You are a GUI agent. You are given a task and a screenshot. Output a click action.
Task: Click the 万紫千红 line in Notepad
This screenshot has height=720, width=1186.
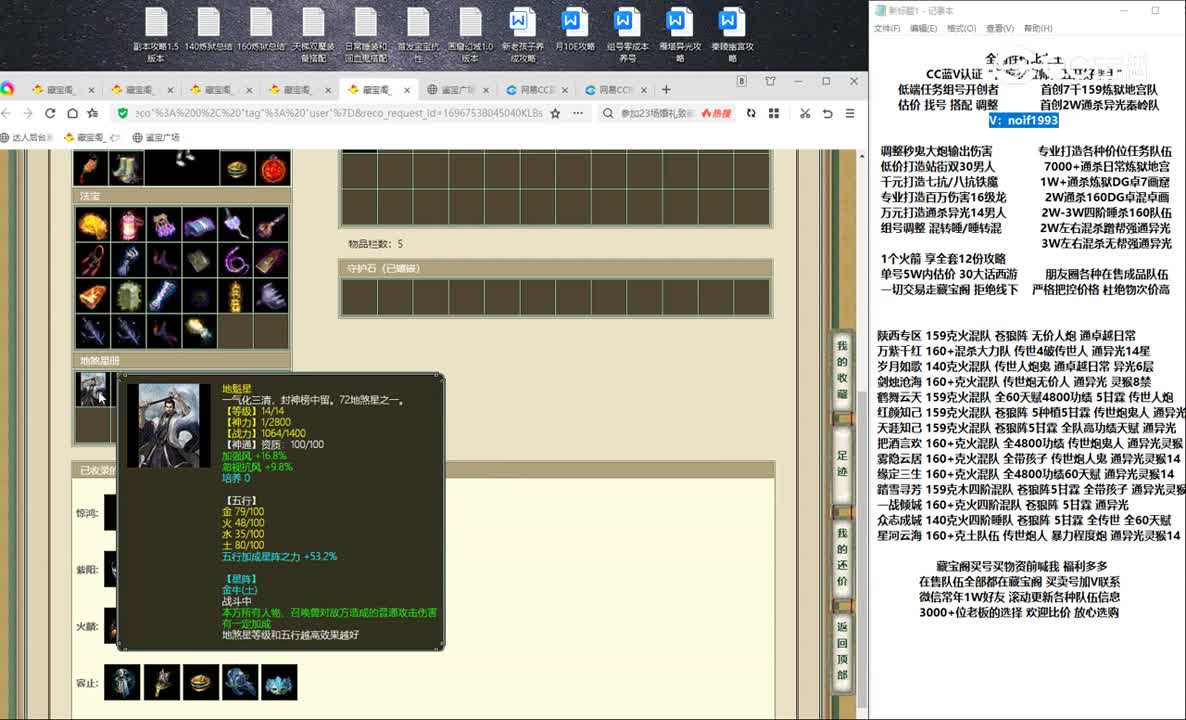(x=1014, y=351)
